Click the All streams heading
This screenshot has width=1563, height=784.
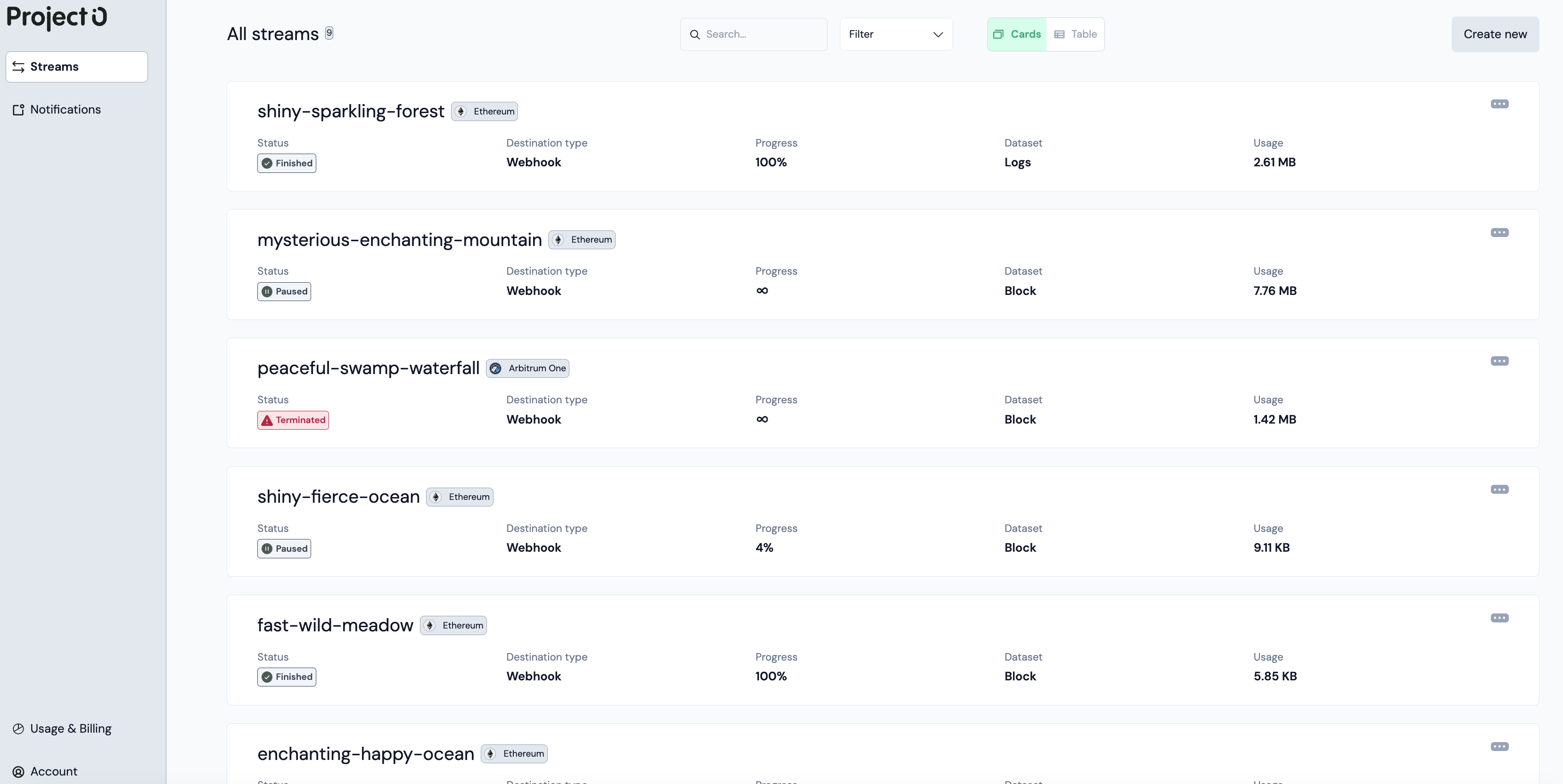tap(272, 34)
